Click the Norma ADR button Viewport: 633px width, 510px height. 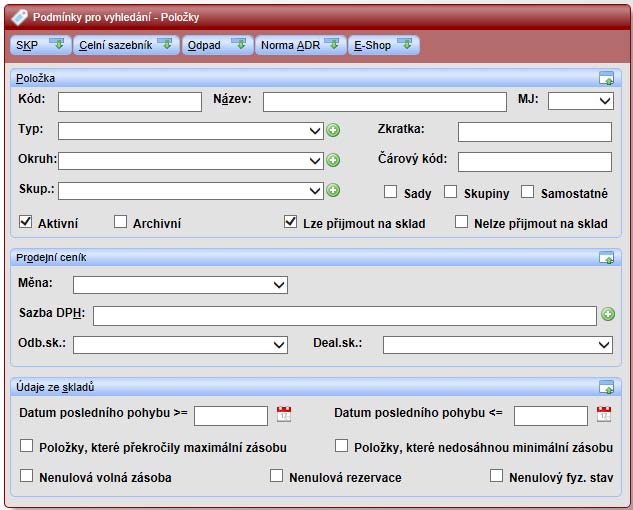pos(299,45)
